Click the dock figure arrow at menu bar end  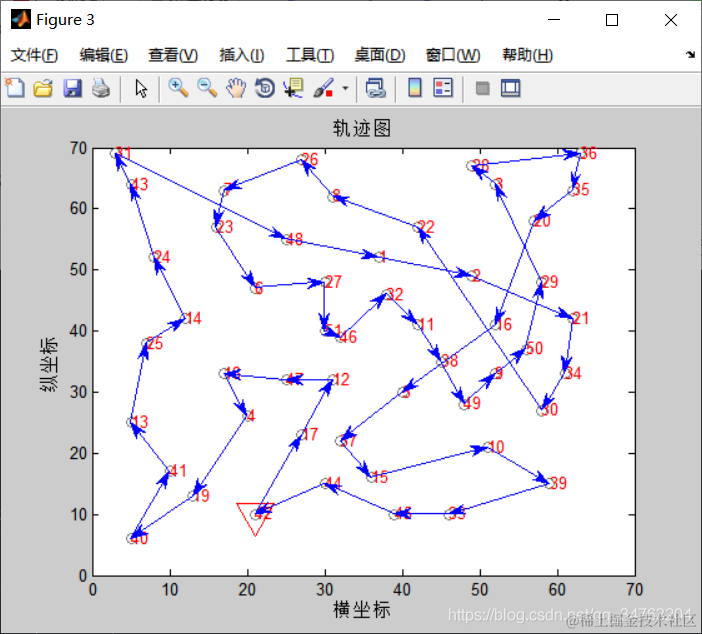click(690, 55)
